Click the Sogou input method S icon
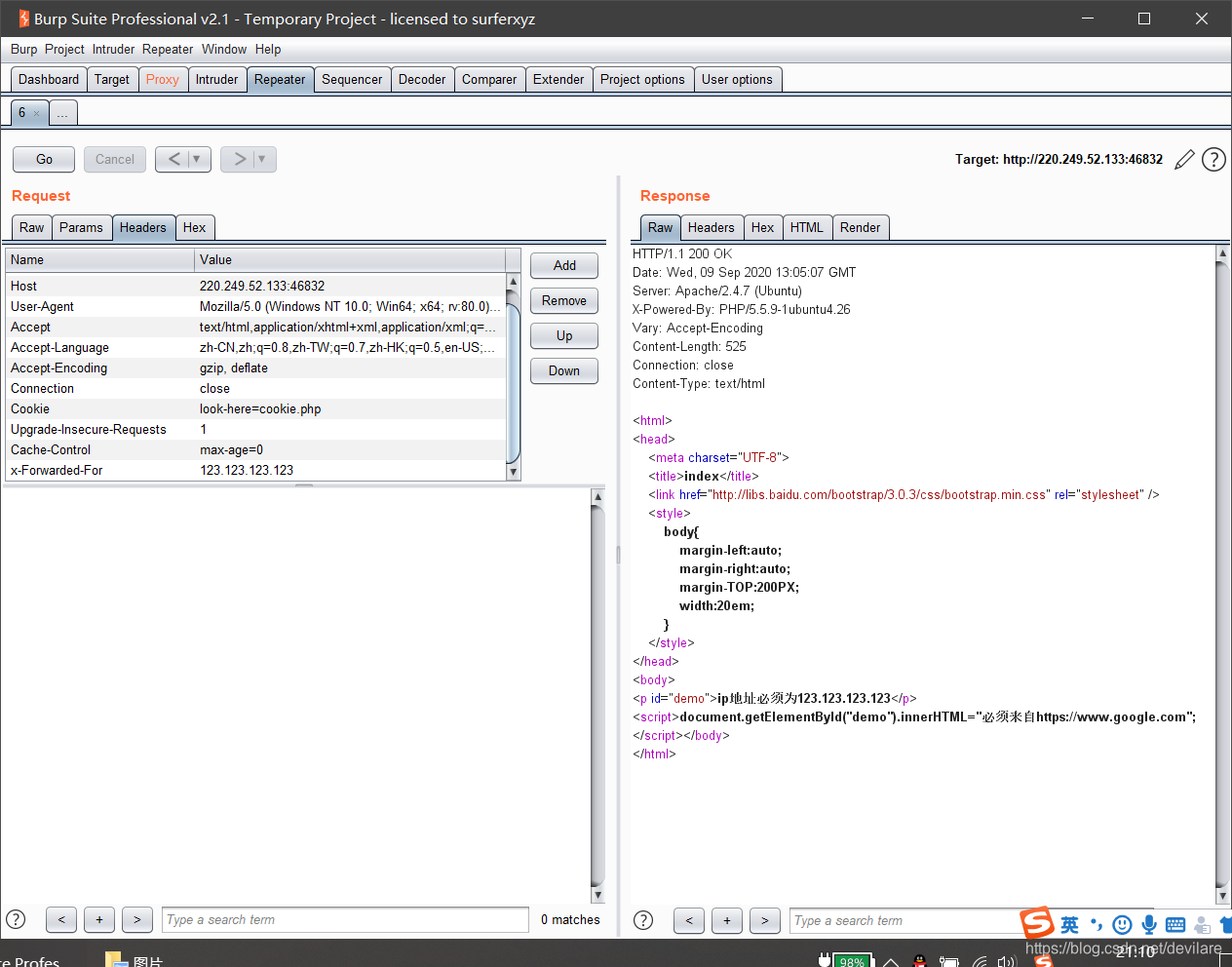Image resolution: width=1232 pixels, height=967 pixels. pyautogui.click(x=1037, y=922)
